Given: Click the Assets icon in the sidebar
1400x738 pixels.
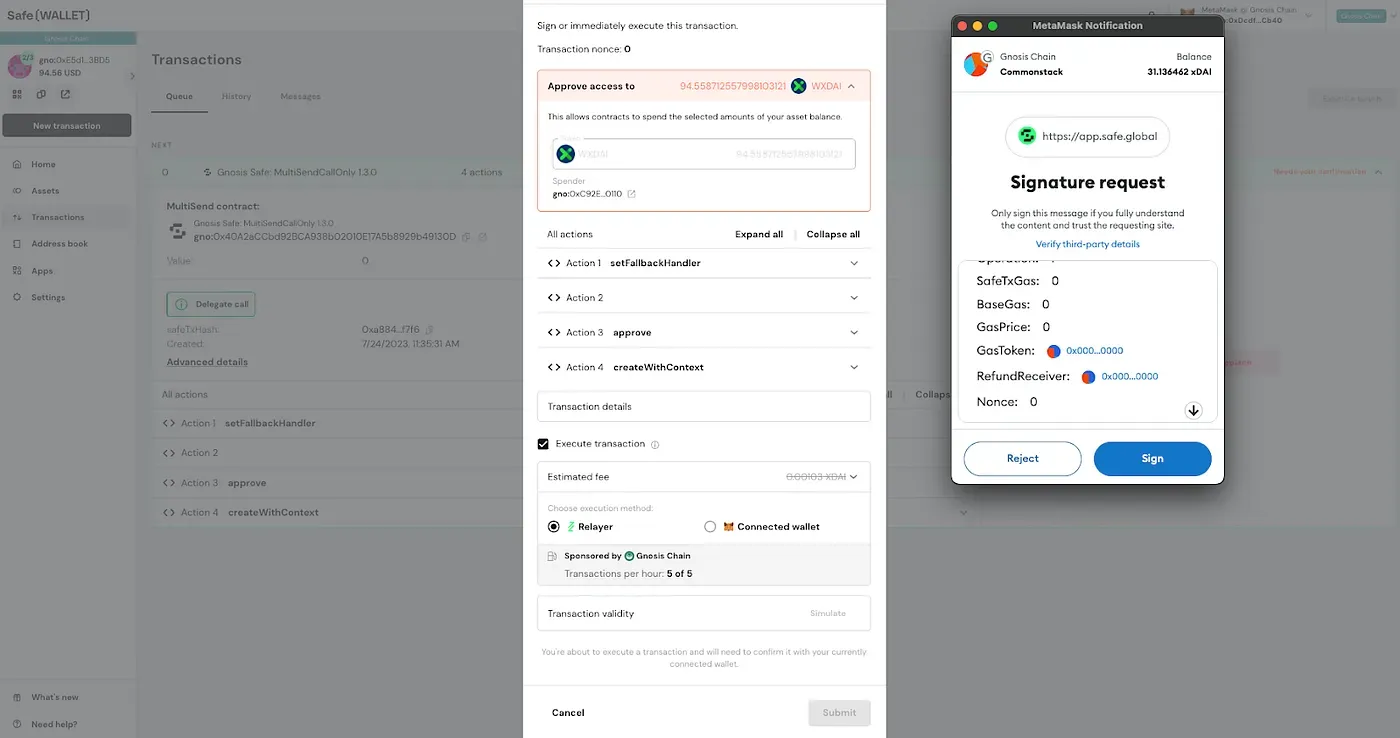Looking at the screenshot, I should coord(17,191).
